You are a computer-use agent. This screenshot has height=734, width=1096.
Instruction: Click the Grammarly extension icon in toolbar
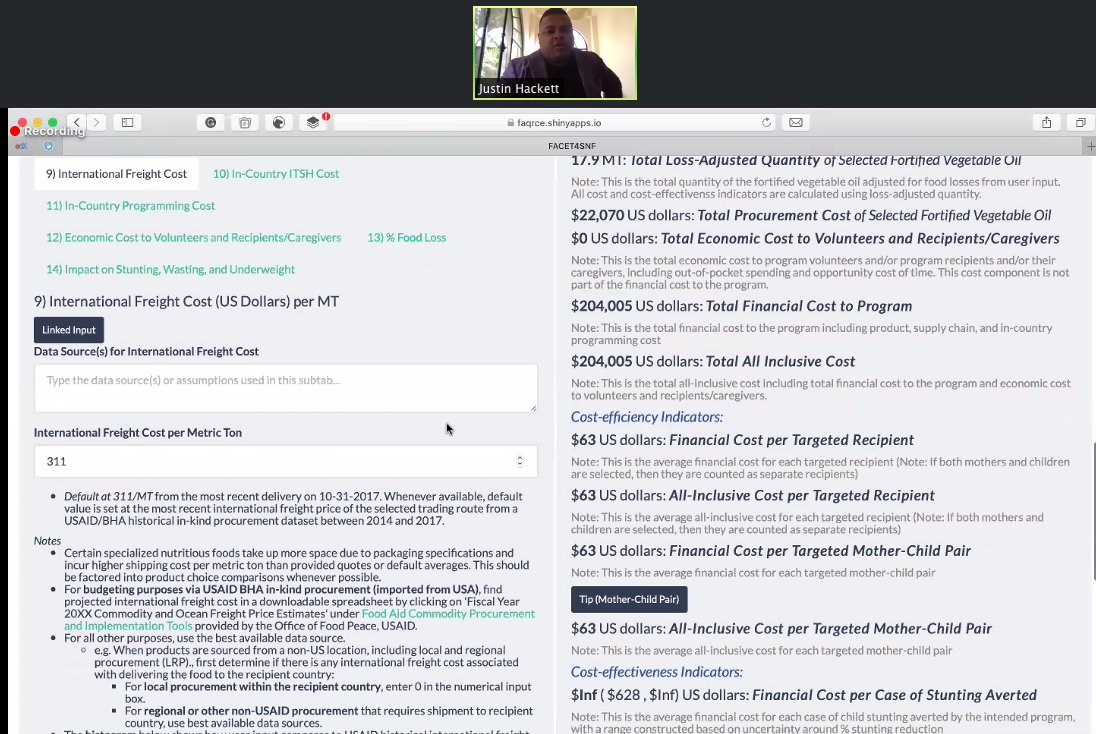[210, 122]
